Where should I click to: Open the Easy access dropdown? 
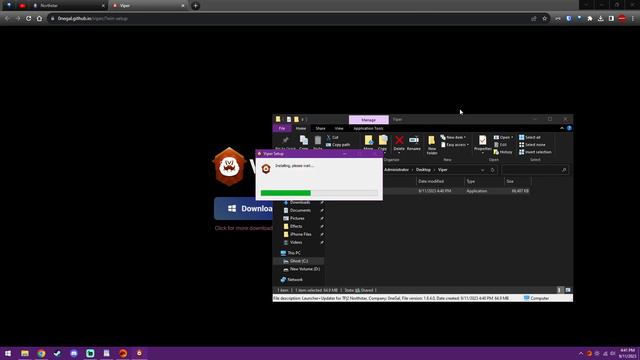coord(455,145)
